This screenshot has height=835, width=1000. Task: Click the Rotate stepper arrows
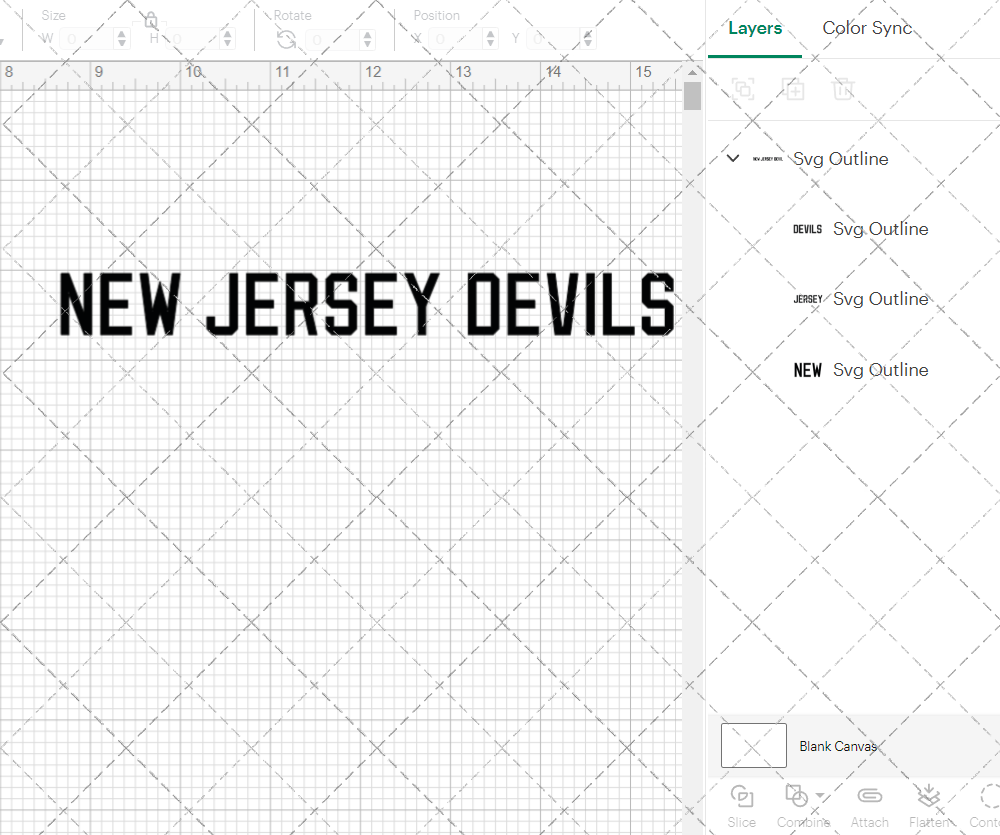click(367, 40)
